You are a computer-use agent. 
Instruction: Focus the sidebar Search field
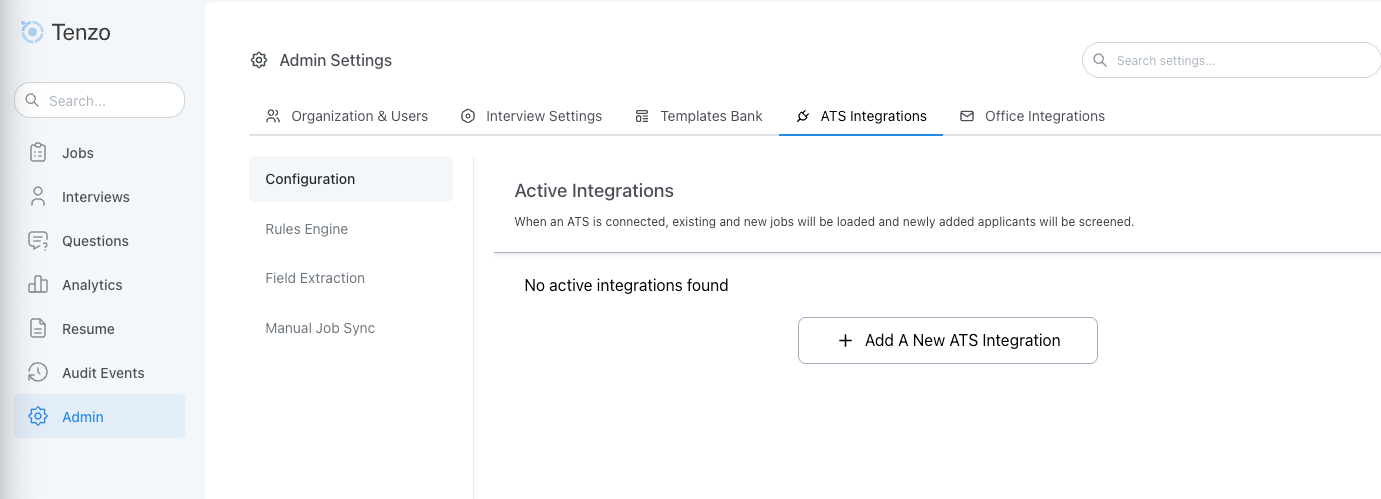pos(100,100)
